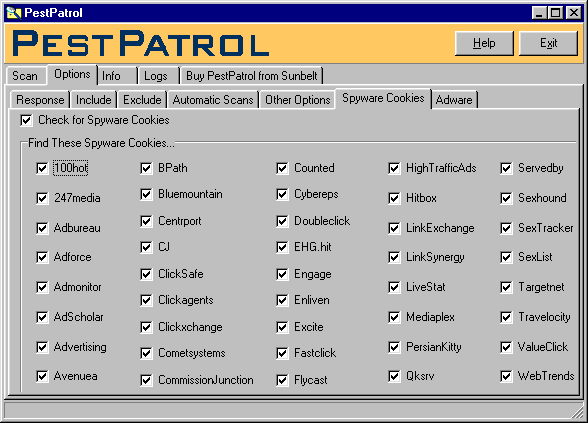This screenshot has height=423, width=588.
Task: Uncheck the BPath checkbox
Action: 146,168
